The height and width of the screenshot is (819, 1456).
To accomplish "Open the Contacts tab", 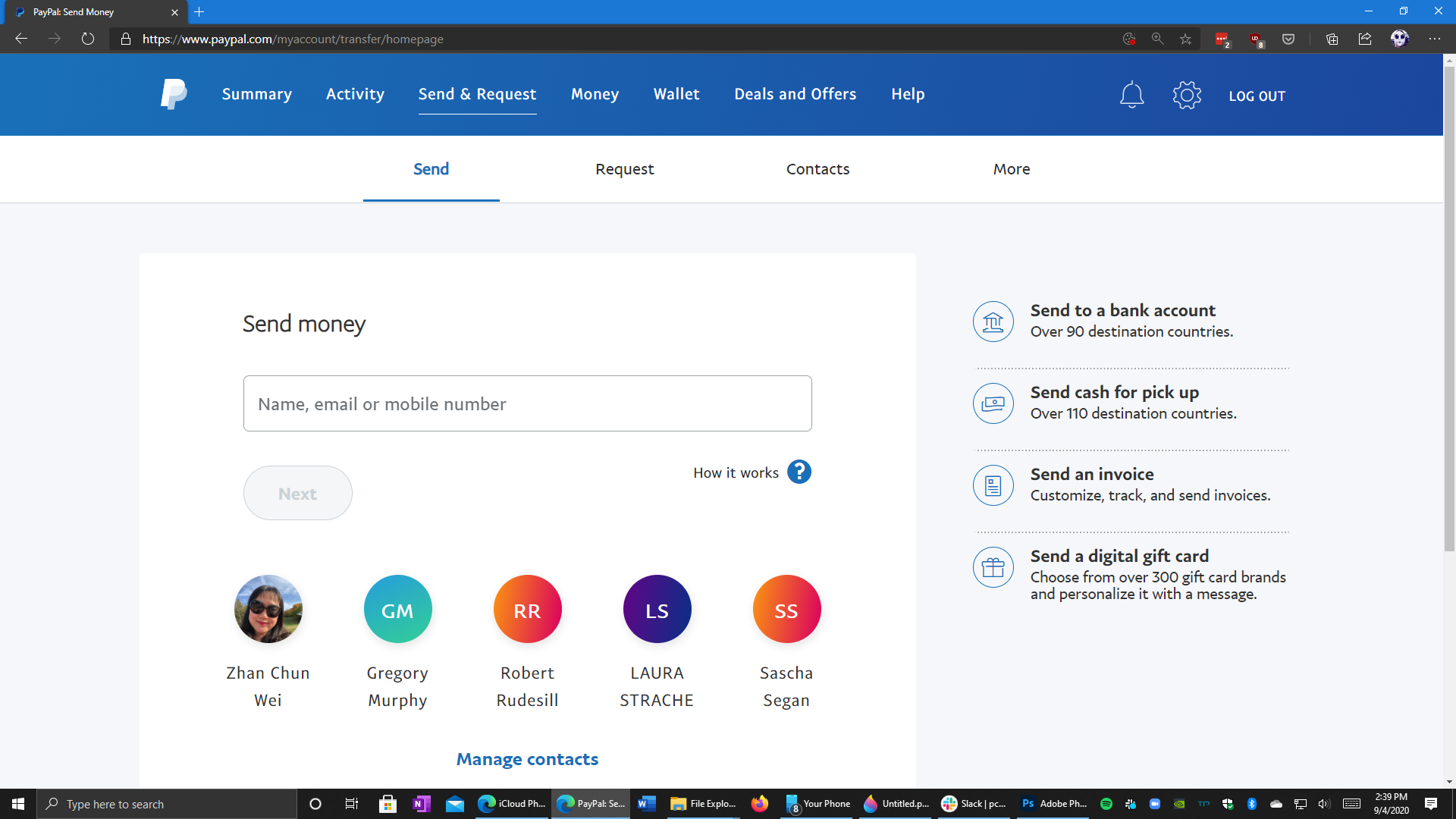I will point(817,168).
